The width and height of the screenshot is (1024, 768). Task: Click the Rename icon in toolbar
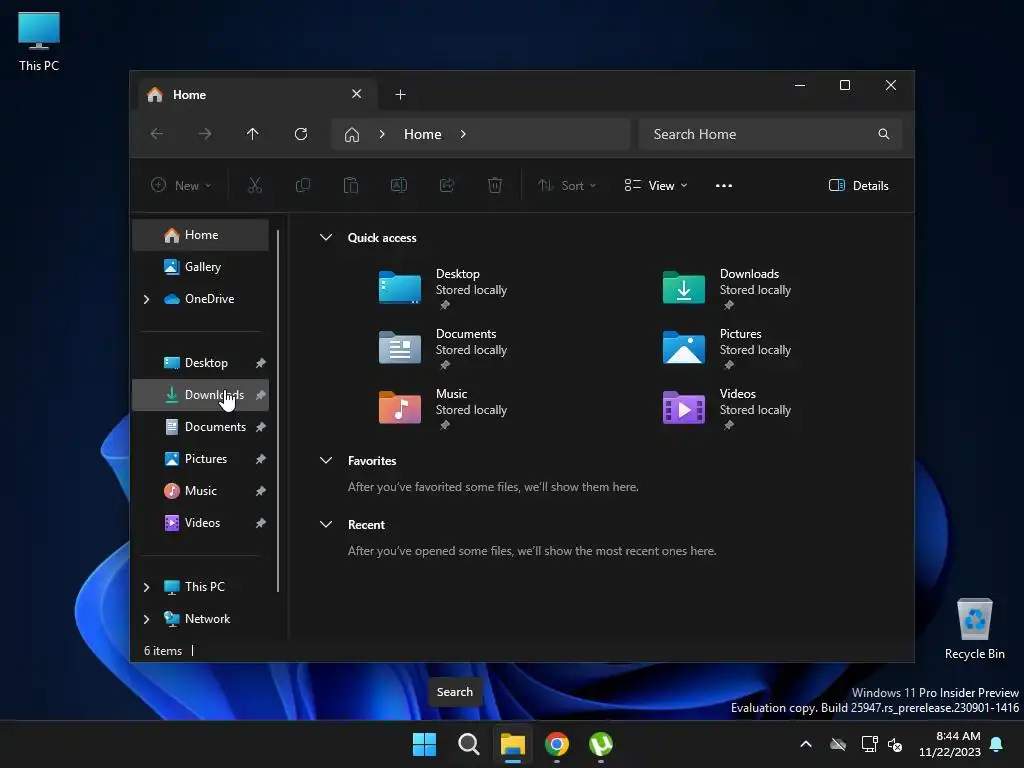point(399,185)
